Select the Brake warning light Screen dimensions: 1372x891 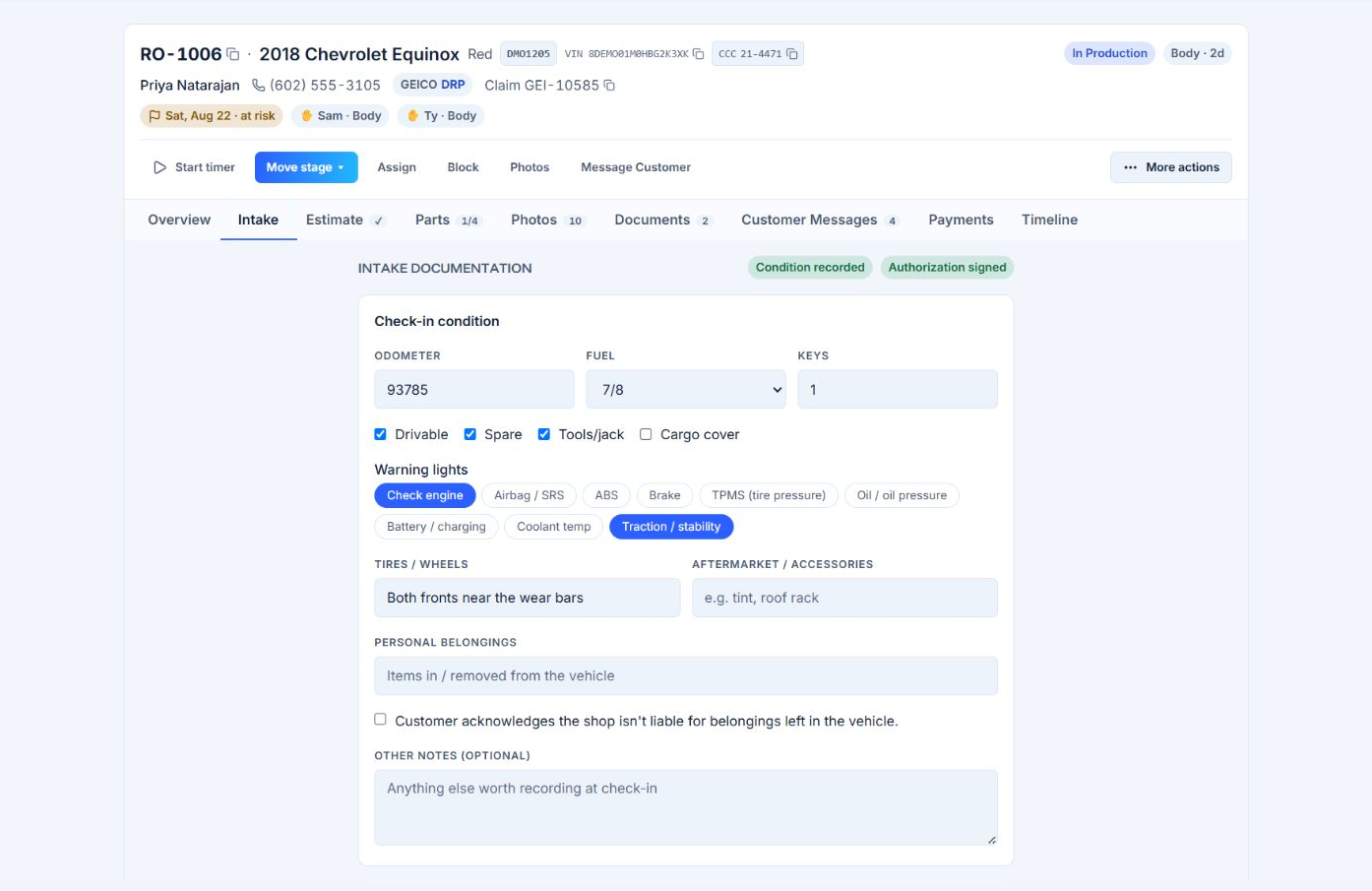(x=664, y=495)
